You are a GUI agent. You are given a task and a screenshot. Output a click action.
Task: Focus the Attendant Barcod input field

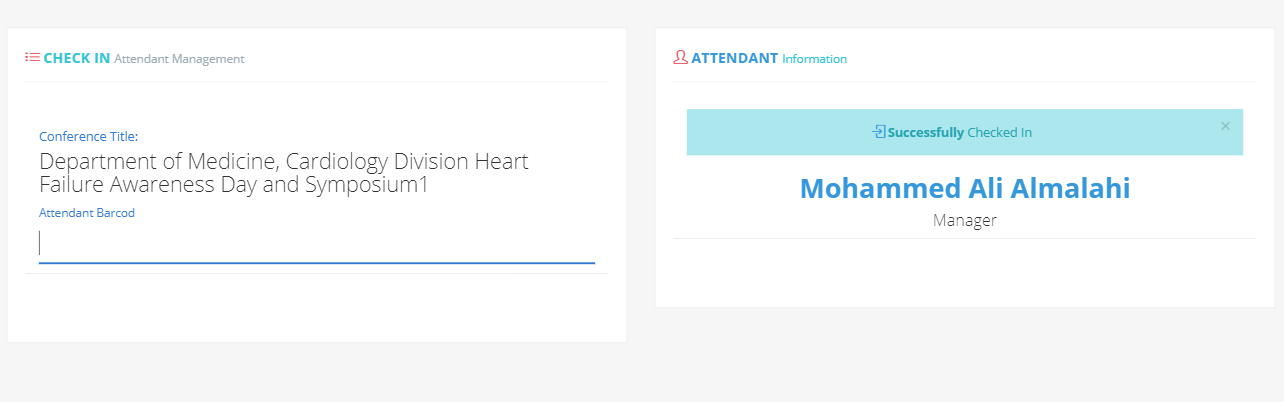click(x=317, y=244)
